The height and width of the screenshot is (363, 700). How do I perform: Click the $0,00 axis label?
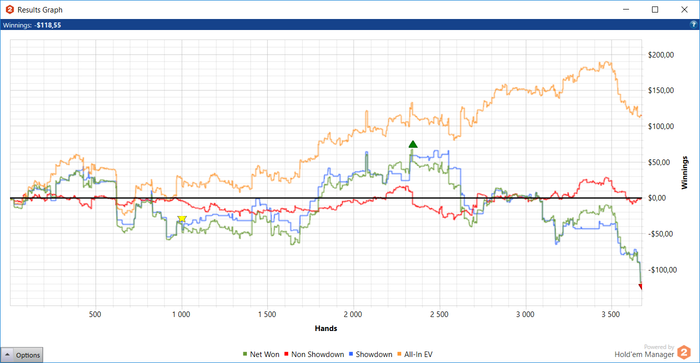(x=657, y=198)
